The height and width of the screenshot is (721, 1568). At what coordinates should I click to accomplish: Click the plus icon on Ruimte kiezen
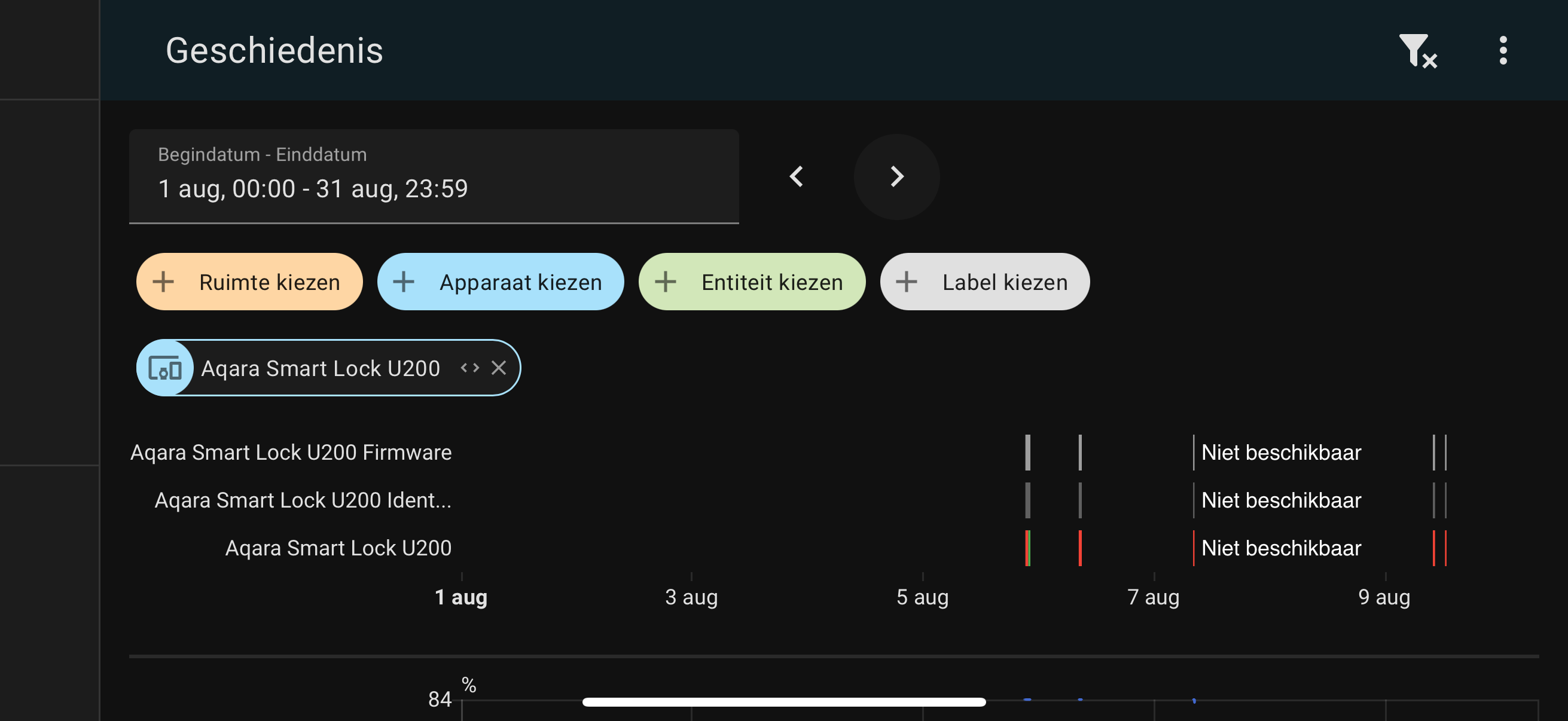pyautogui.click(x=163, y=282)
